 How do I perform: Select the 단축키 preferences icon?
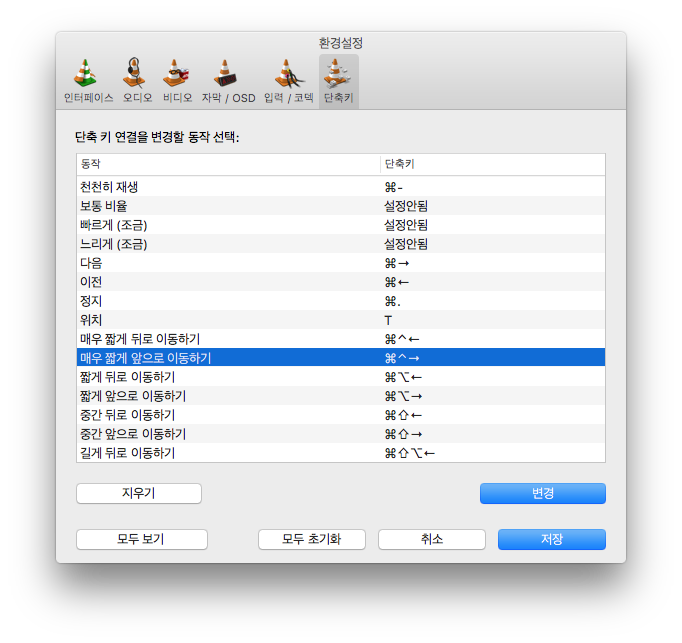pos(338,81)
